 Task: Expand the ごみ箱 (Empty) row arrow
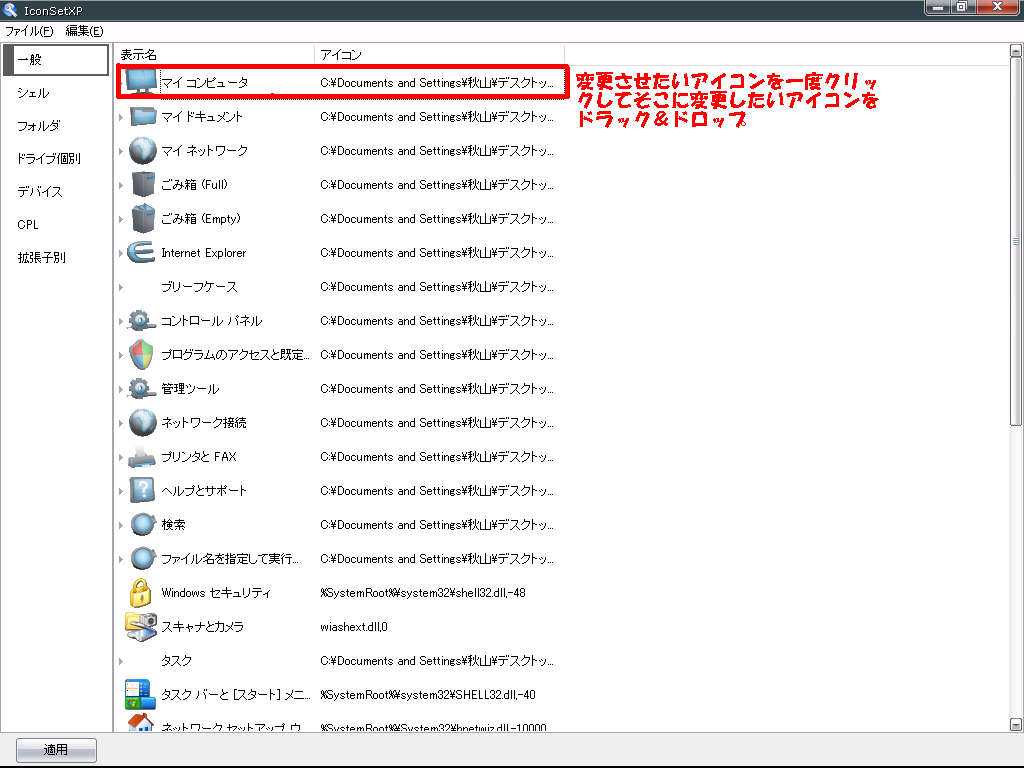point(121,219)
